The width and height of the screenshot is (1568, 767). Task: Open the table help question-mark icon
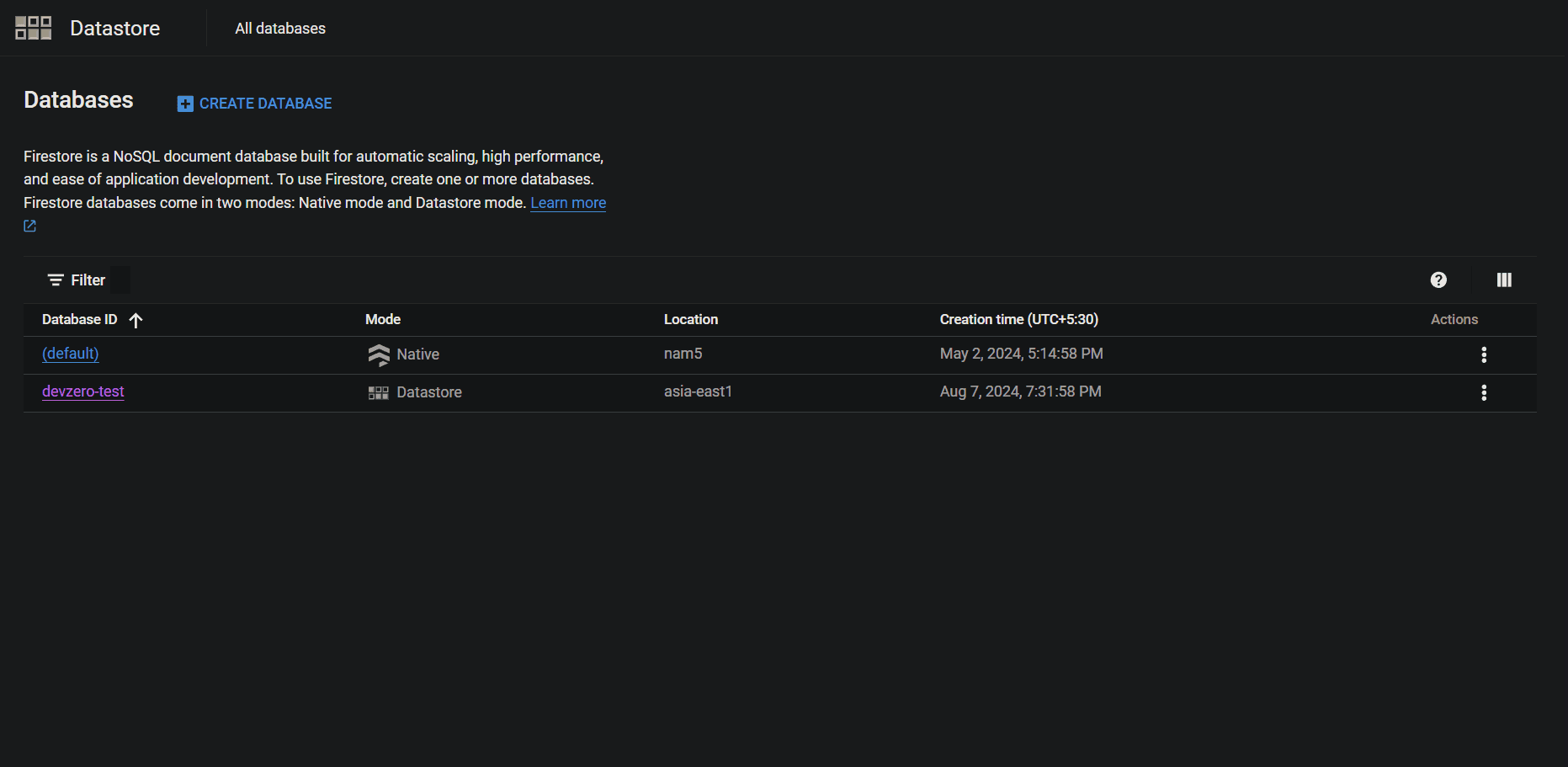coord(1438,280)
